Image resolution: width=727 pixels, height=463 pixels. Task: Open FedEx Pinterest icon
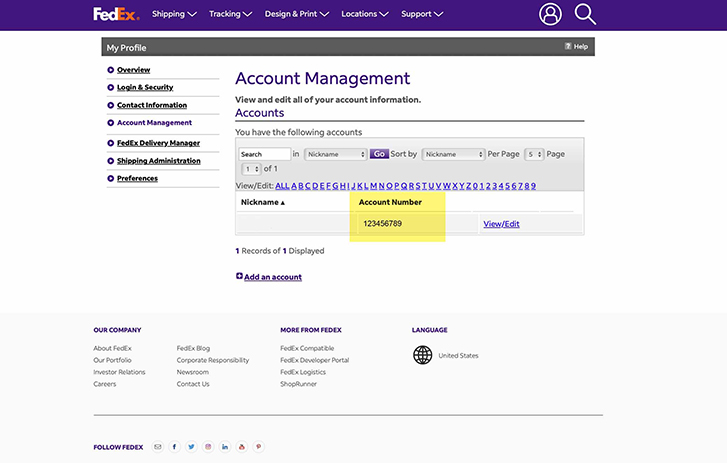259,447
